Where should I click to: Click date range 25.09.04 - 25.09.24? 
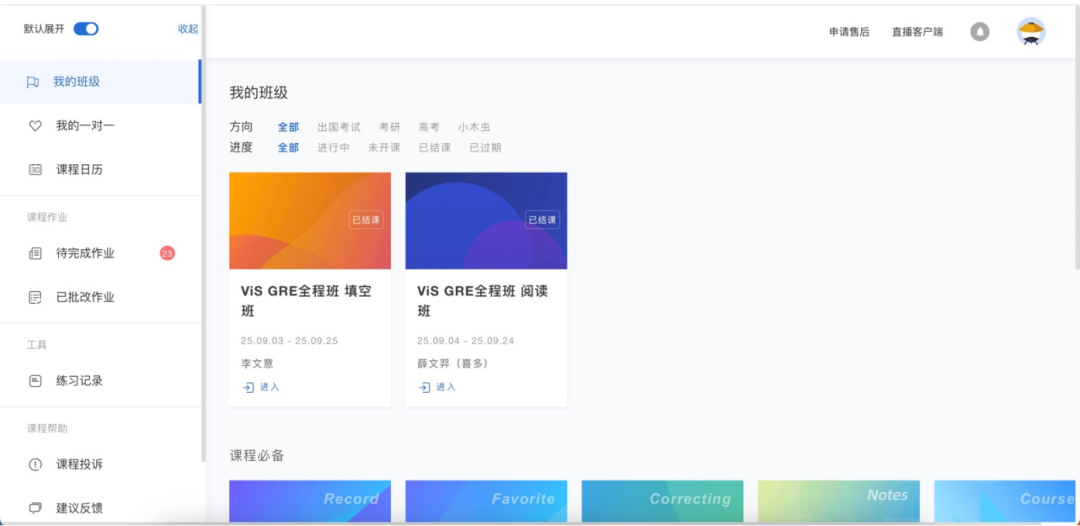pos(466,341)
